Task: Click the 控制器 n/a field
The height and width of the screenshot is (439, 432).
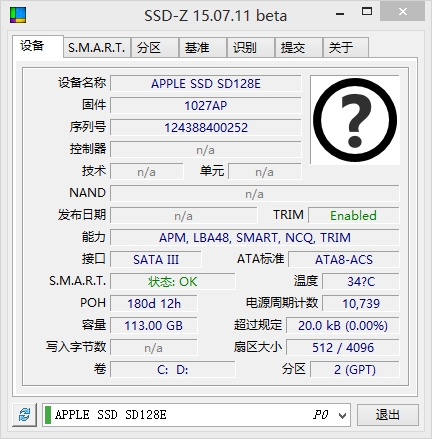Action: (206, 149)
